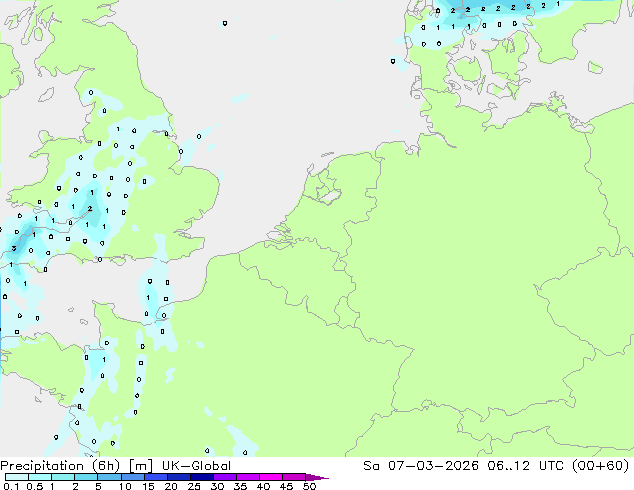Click the date 'Sa 07-03-2026'
Screen dimensions: 634x490
click(421, 466)
